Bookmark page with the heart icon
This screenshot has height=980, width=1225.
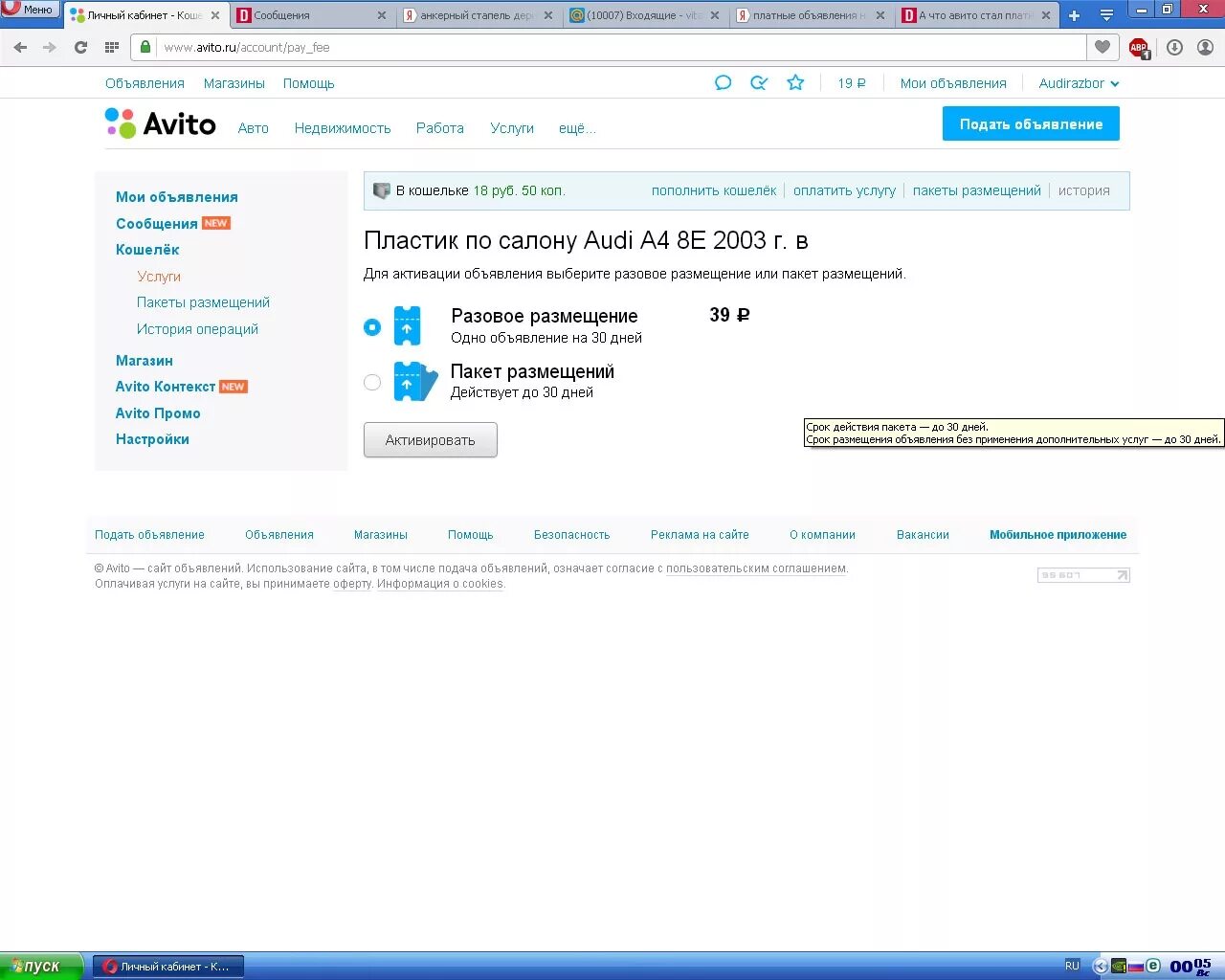(x=1102, y=47)
